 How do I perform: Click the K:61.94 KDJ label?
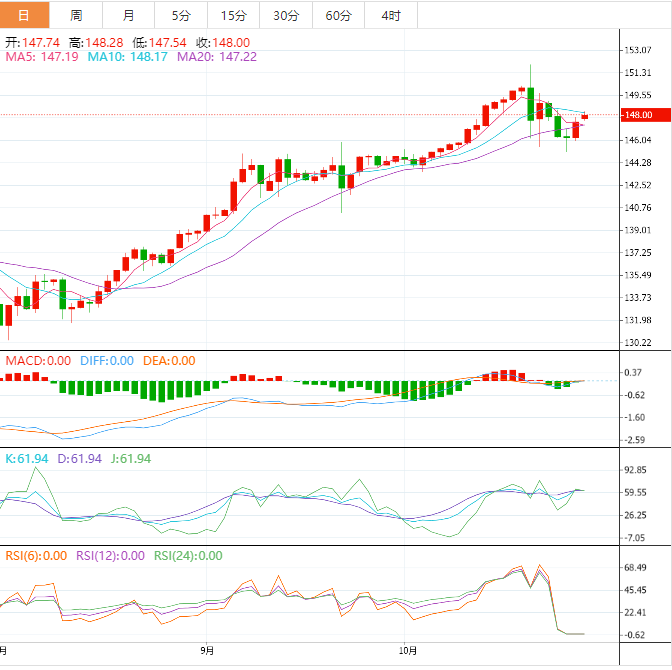click(x=27, y=459)
